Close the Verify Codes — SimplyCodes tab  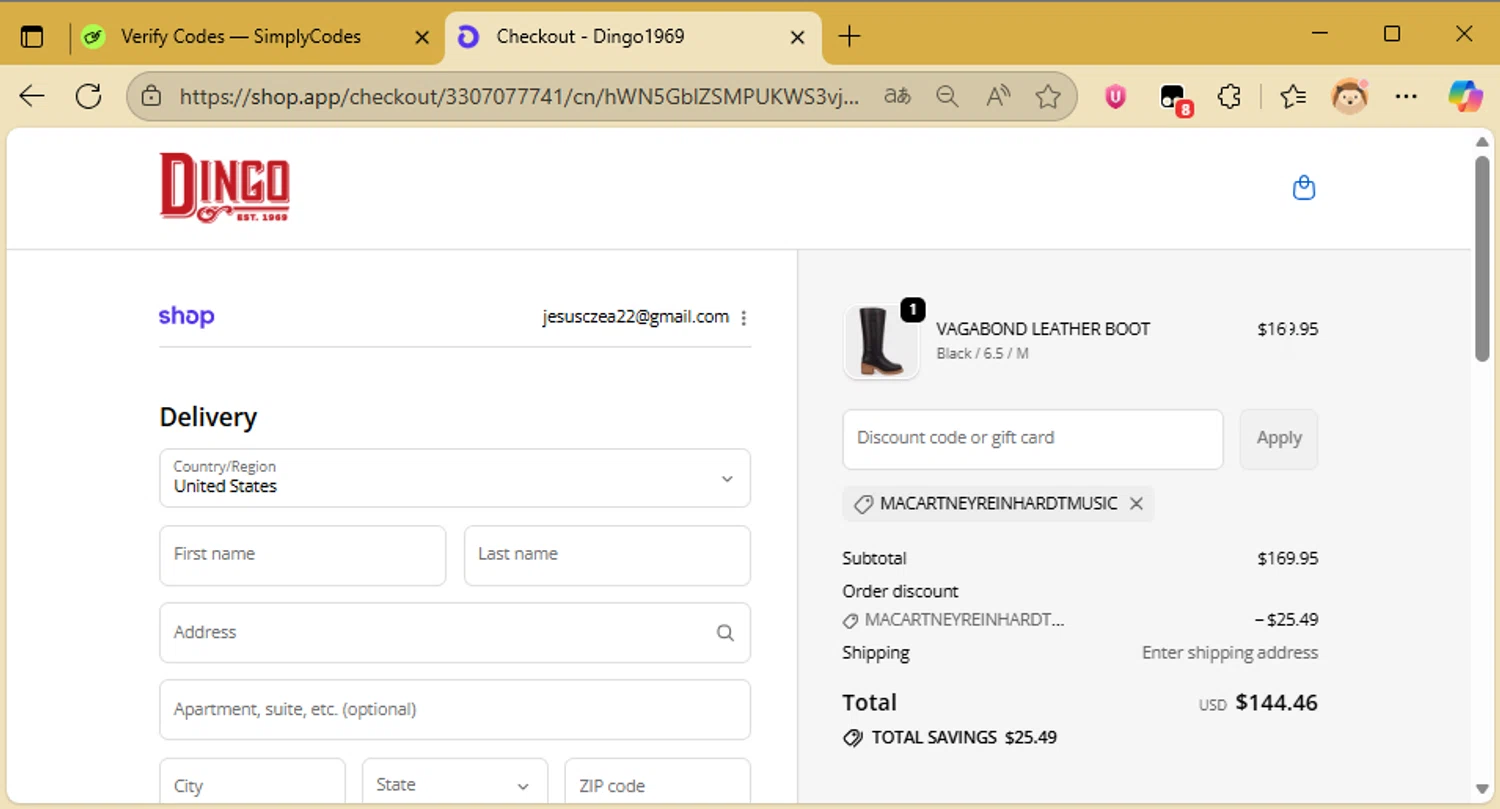pos(422,37)
